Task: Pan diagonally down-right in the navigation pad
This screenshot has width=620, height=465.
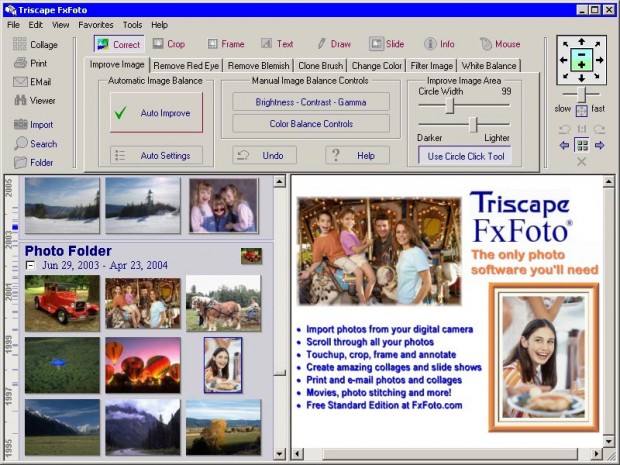Action: [x=597, y=76]
